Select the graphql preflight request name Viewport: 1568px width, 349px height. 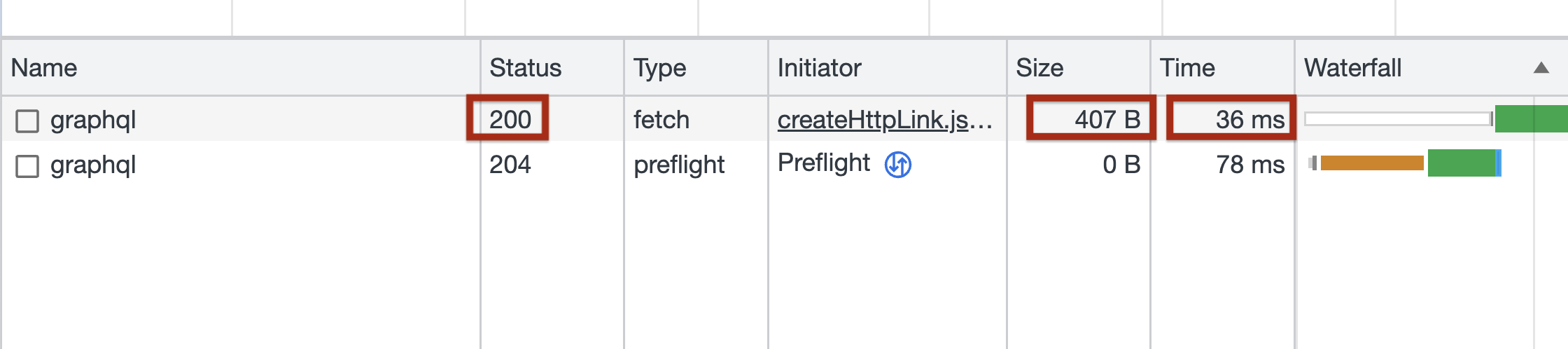click(x=93, y=165)
